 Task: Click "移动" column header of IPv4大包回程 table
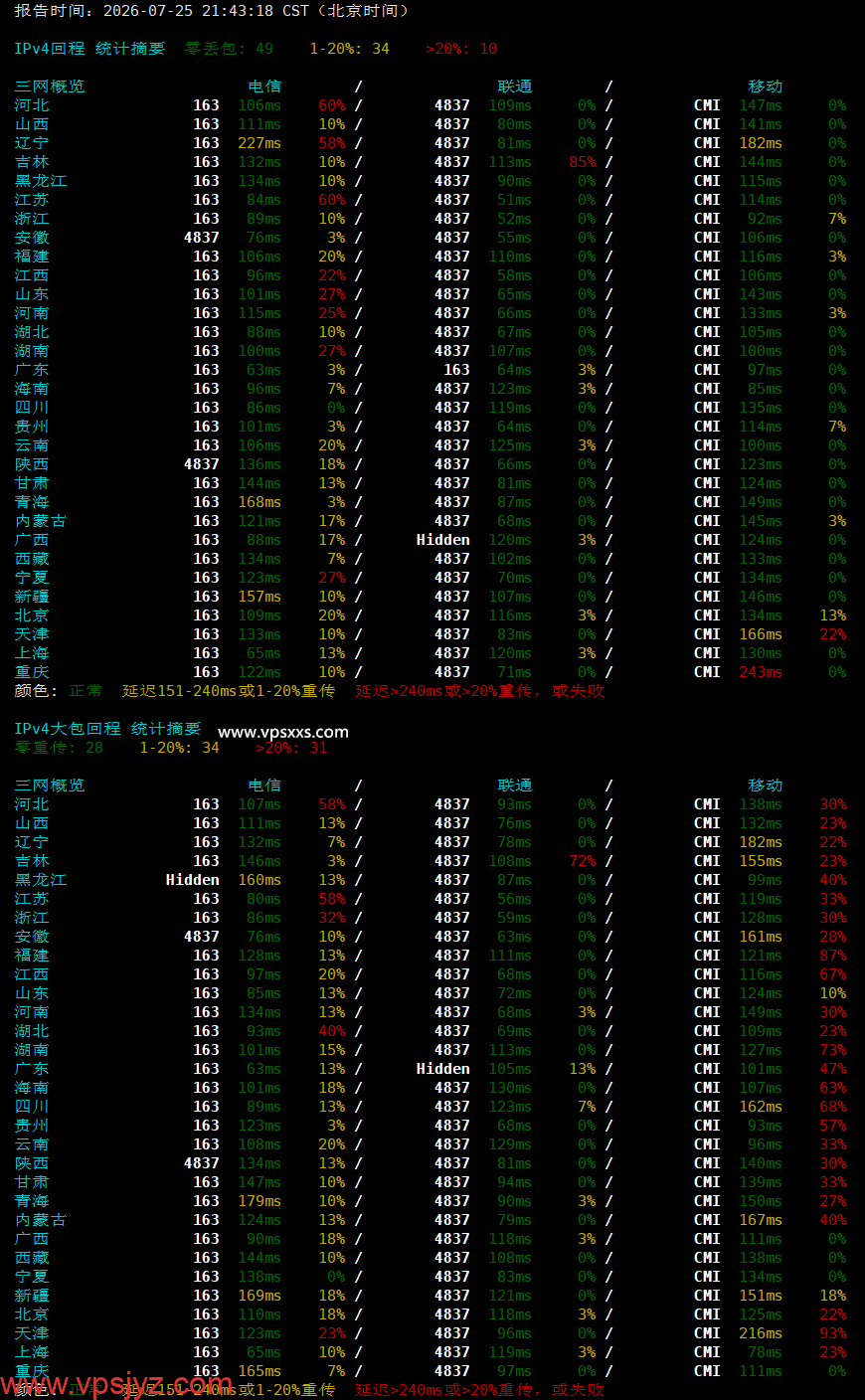766,786
